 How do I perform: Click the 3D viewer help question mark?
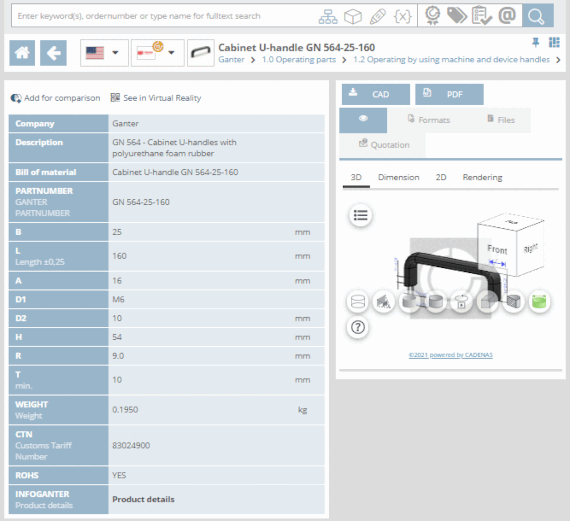pyautogui.click(x=358, y=327)
